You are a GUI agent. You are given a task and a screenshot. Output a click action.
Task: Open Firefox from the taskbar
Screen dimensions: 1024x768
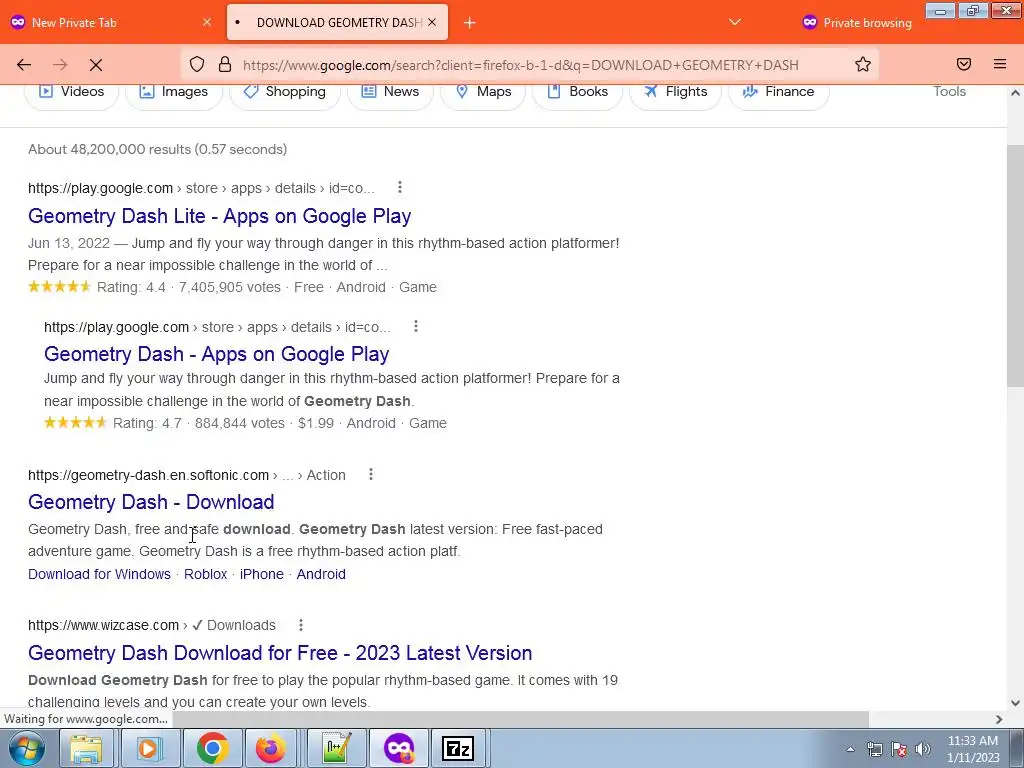pos(270,748)
